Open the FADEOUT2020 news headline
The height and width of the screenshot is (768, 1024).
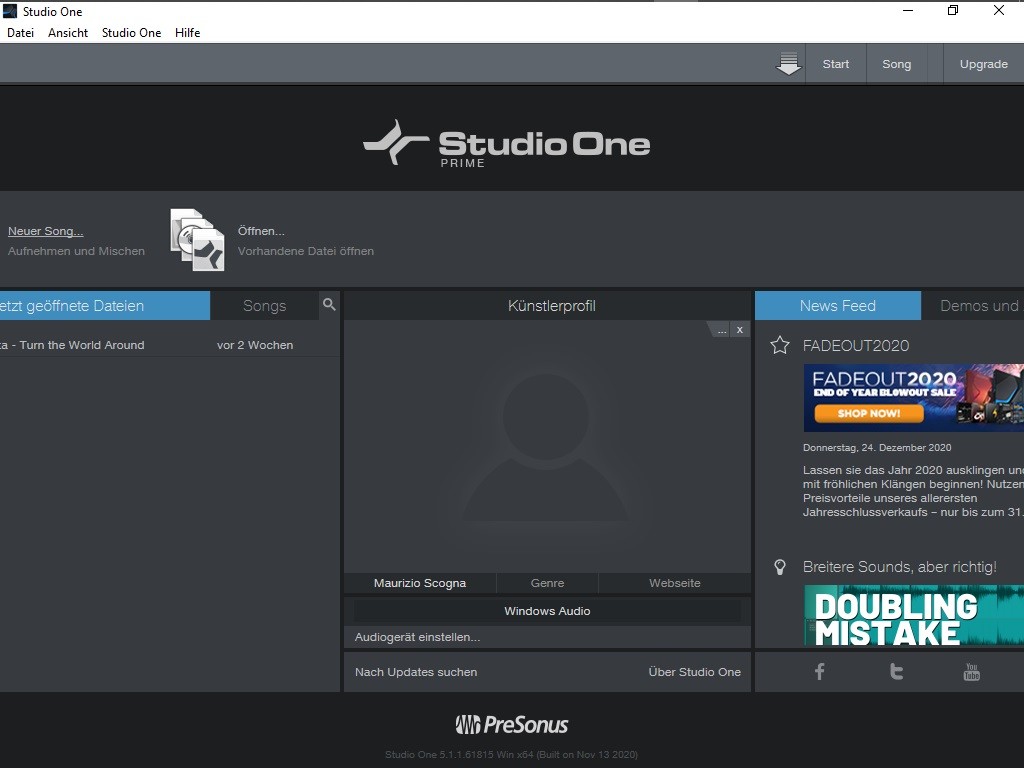856,345
